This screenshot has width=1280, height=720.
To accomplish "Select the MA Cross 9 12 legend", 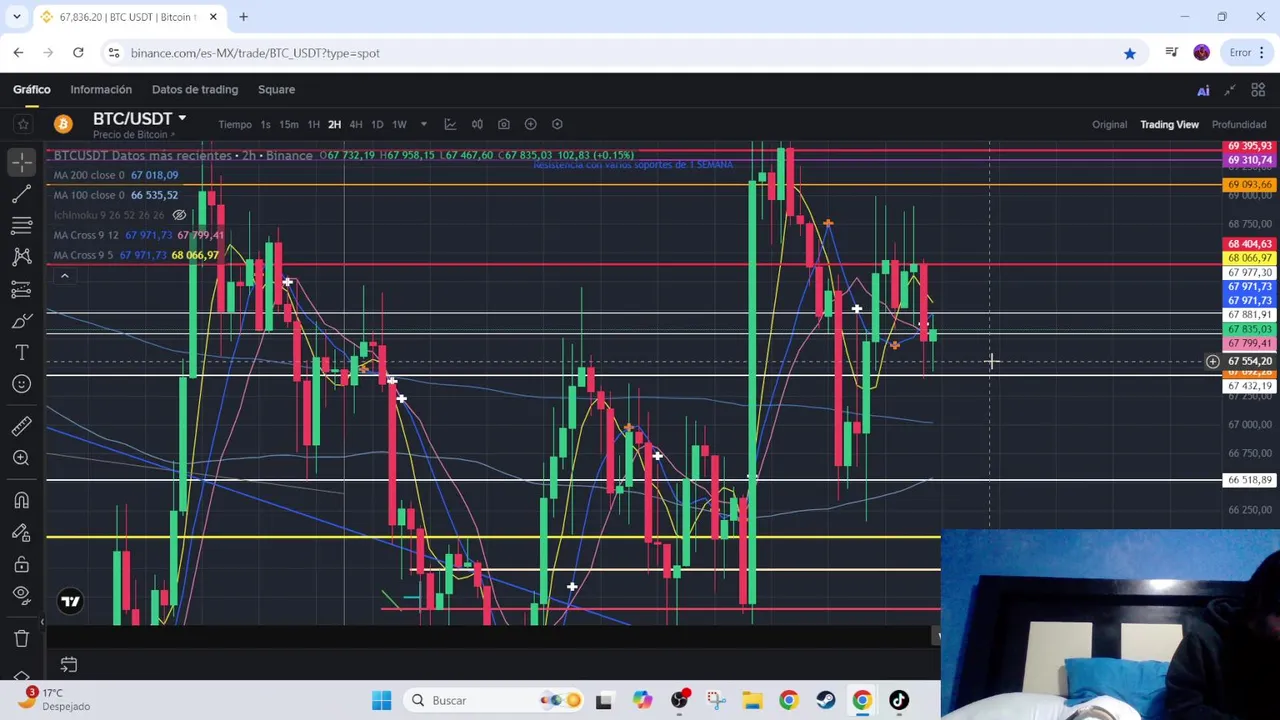I will (x=137, y=235).
